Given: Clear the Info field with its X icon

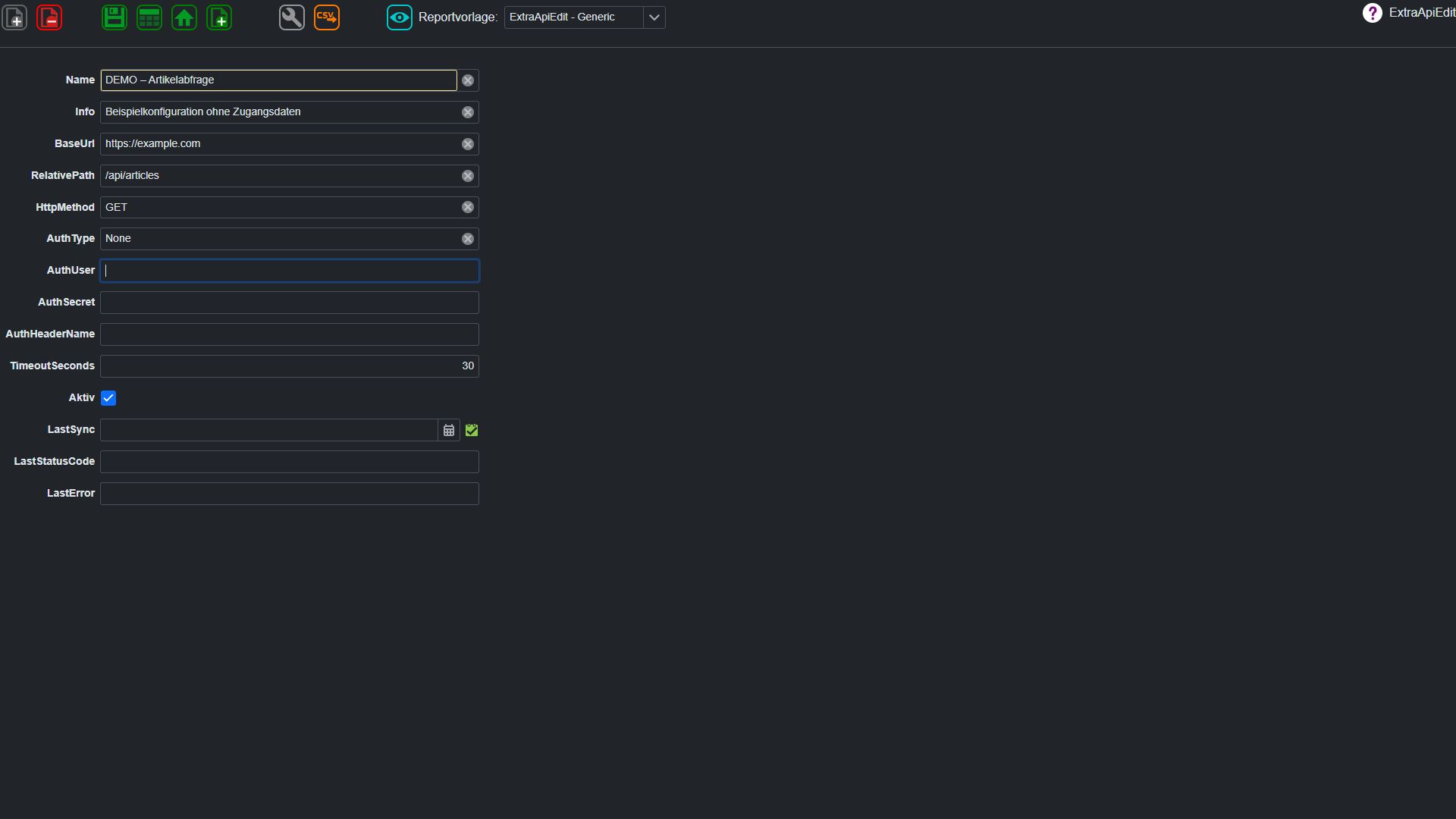Looking at the screenshot, I should coord(468,112).
